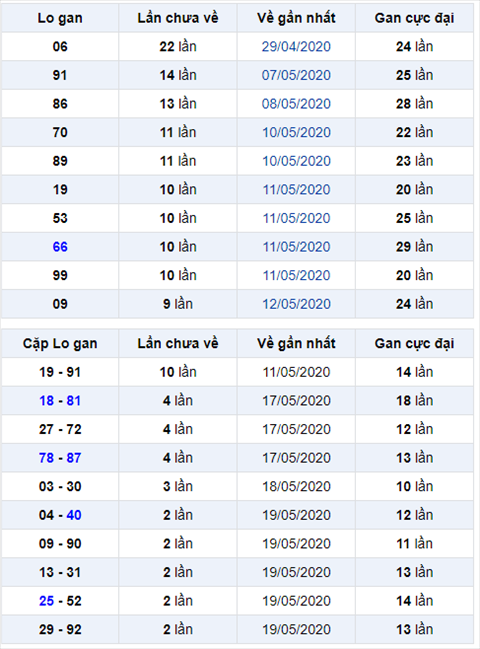Select pair '09 - 90'

tap(60, 543)
